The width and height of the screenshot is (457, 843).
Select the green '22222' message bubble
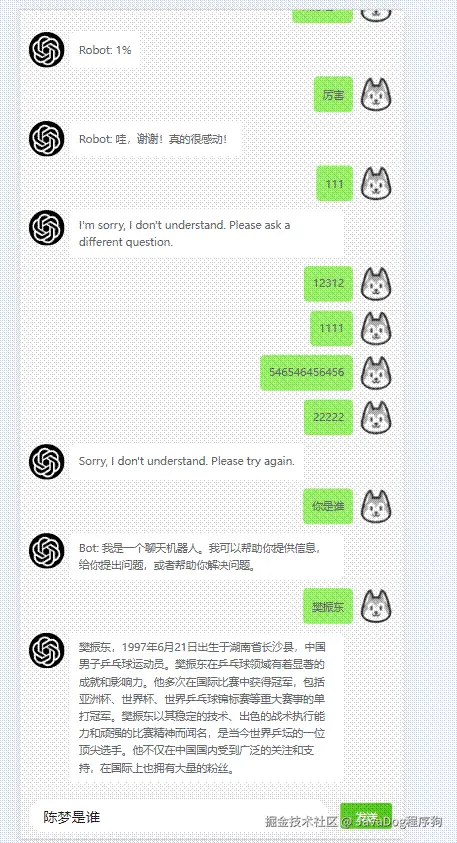329,417
